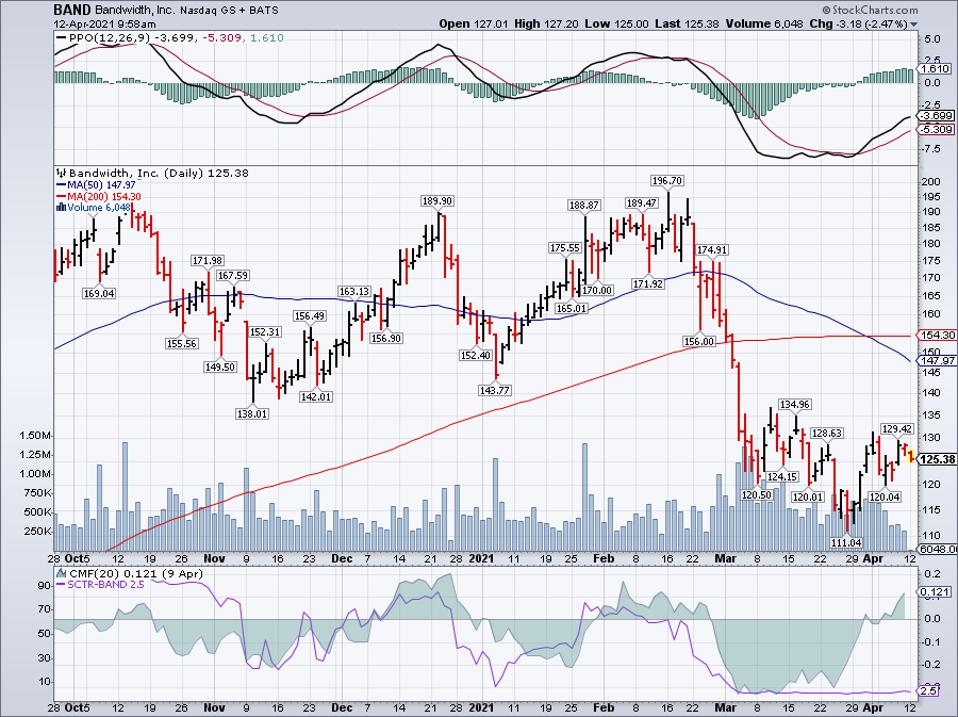The image size is (958, 717).
Task: Open the blue dropdown arrow after Chg
Action: click(914, 24)
